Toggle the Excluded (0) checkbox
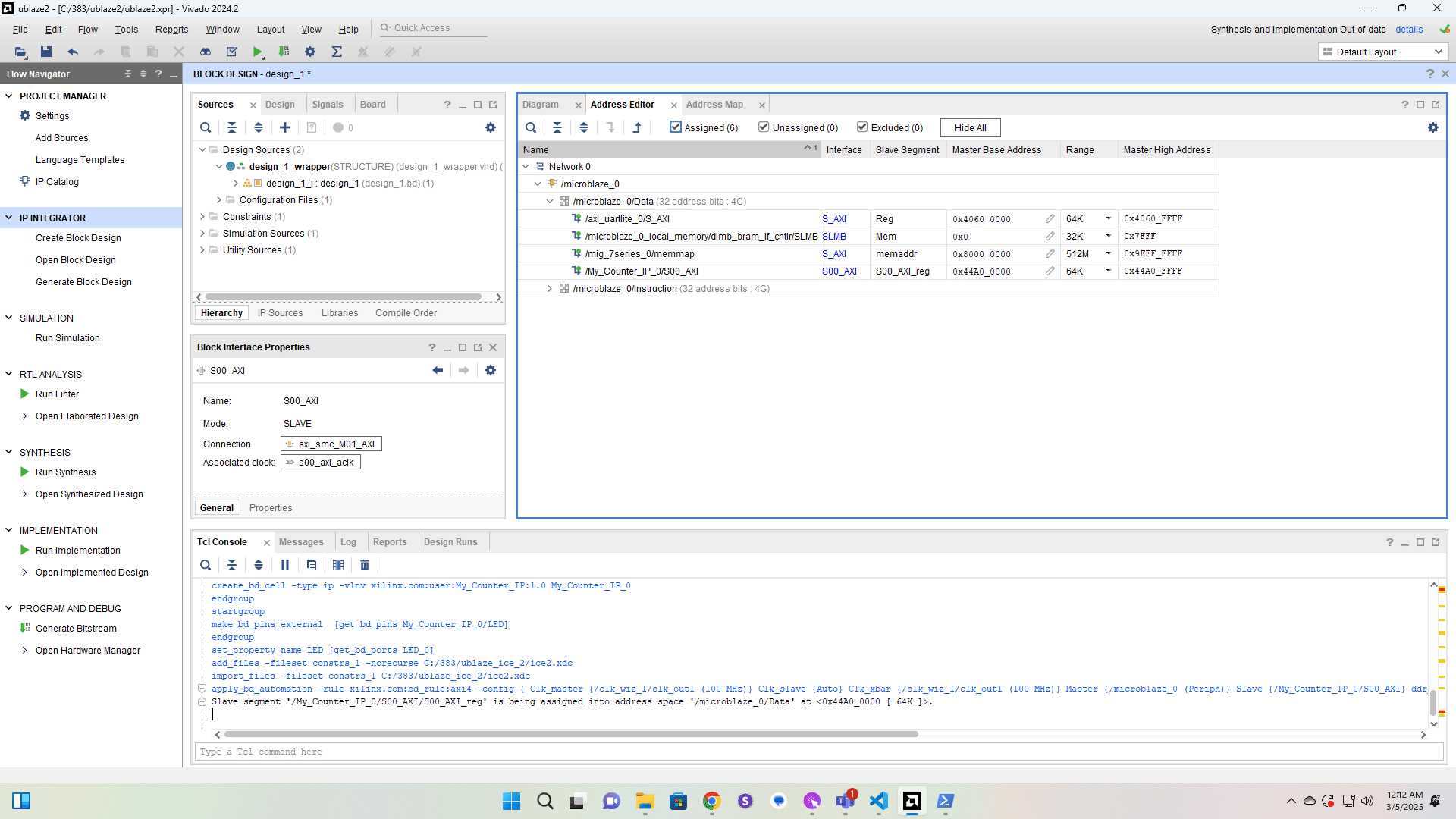The width and height of the screenshot is (1456, 819). pyautogui.click(x=862, y=127)
